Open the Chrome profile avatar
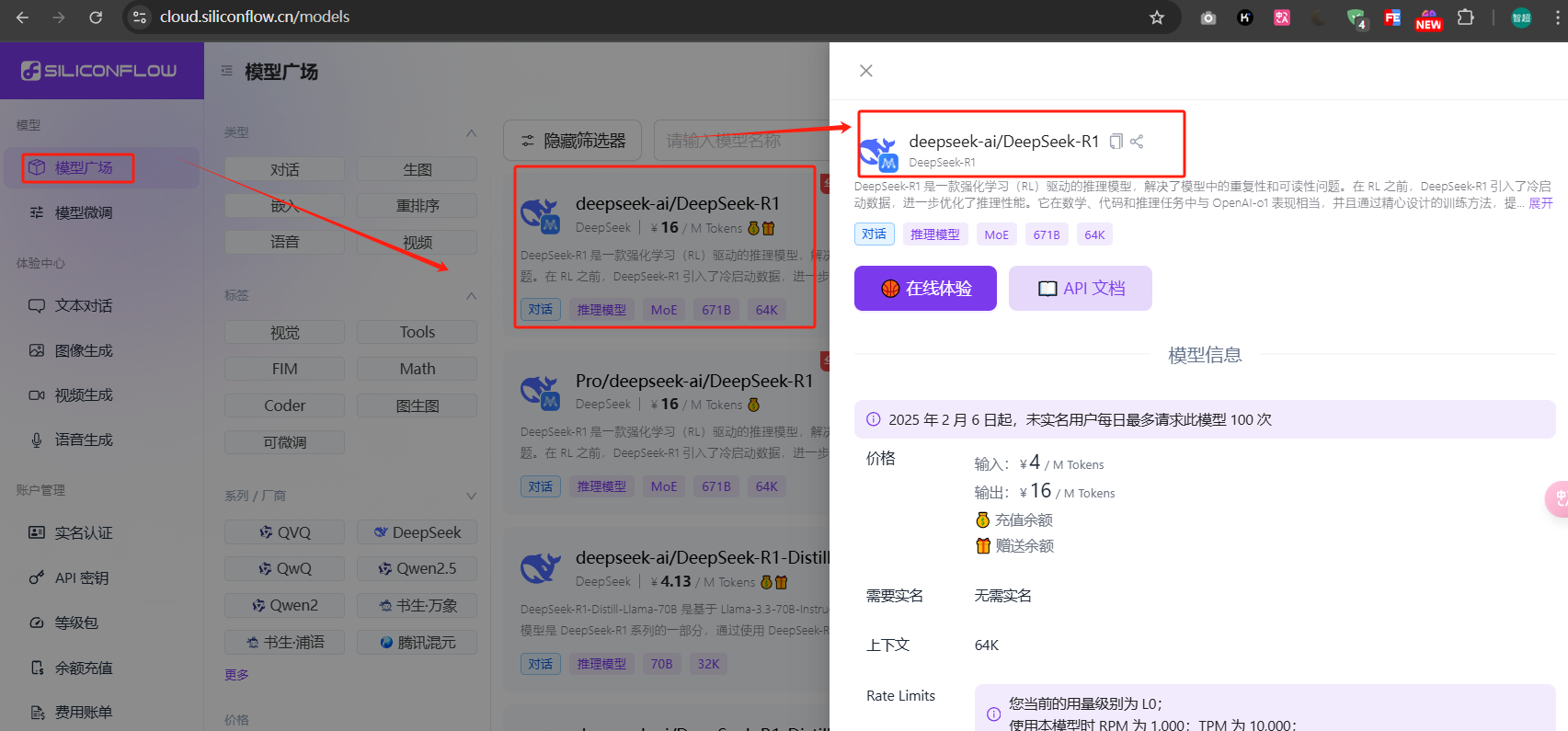The image size is (1568, 731). (1521, 17)
